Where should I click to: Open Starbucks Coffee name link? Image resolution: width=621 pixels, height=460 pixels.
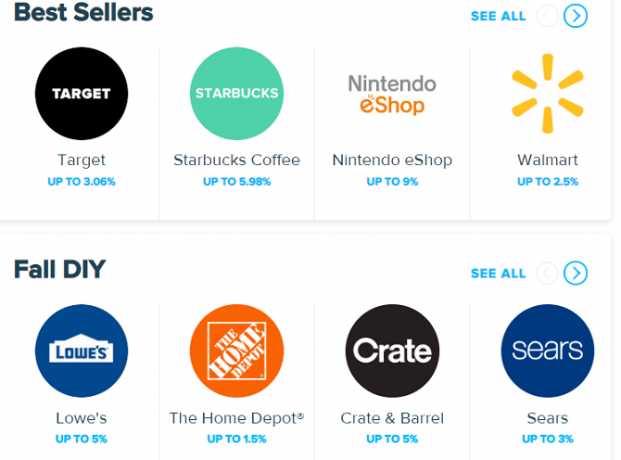point(237,160)
